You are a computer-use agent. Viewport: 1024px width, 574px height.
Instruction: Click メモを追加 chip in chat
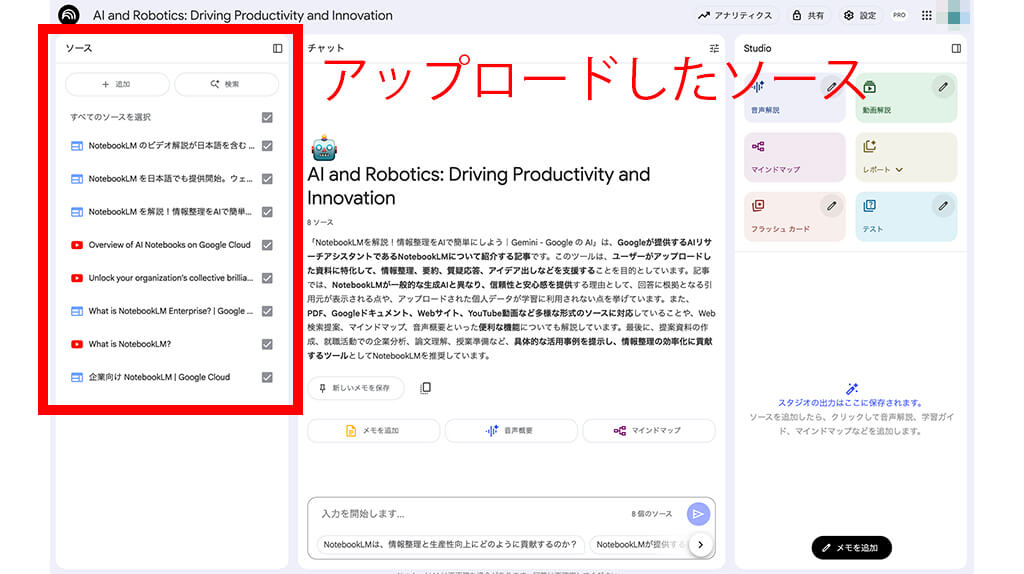coord(374,431)
